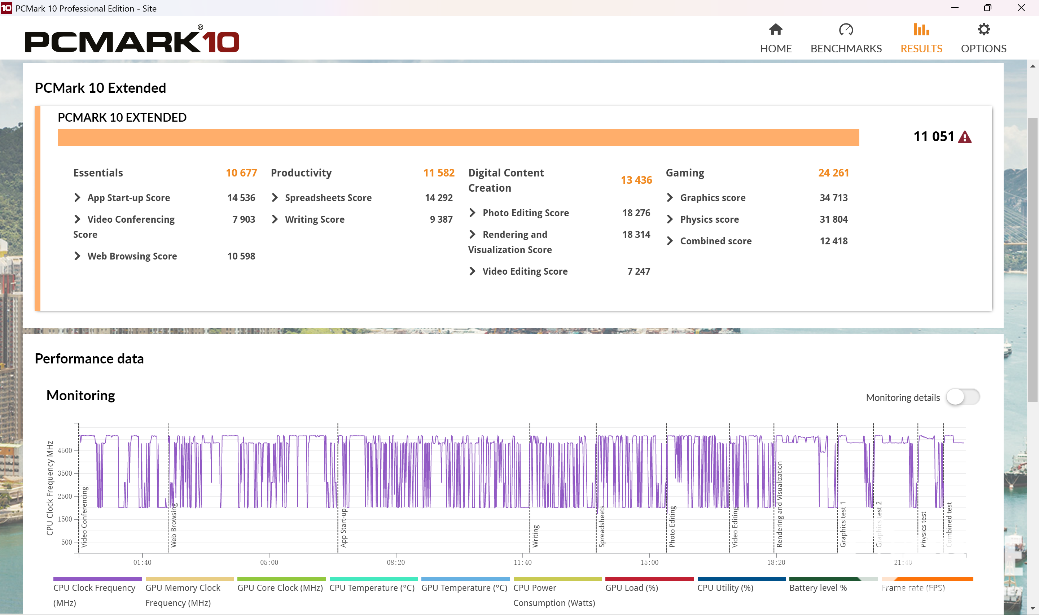Screen dimensions: 1039x615
Task: Click the Digital Content Creation heading
Action: [x=506, y=180]
